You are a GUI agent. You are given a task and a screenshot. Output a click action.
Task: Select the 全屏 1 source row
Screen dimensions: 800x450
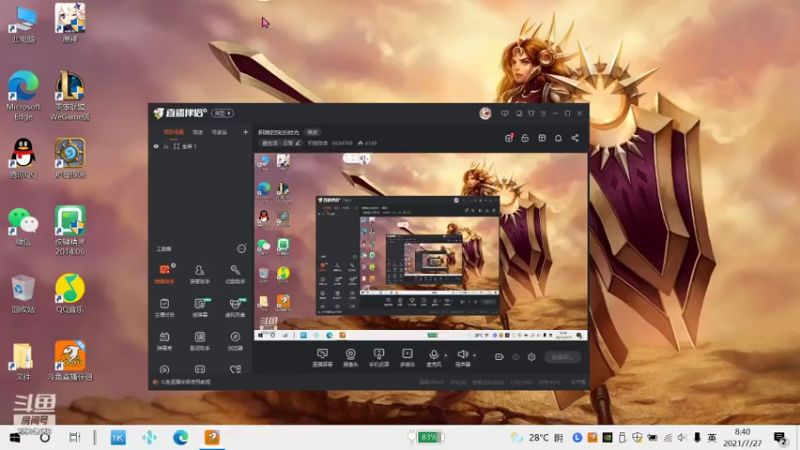click(x=200, y=146)
